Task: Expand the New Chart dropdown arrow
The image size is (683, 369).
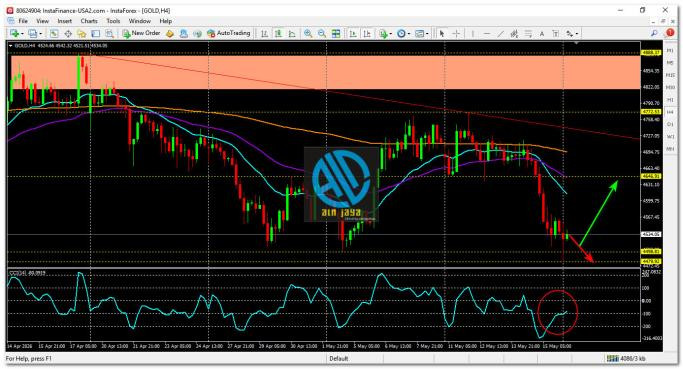Action: click(22, 34)
